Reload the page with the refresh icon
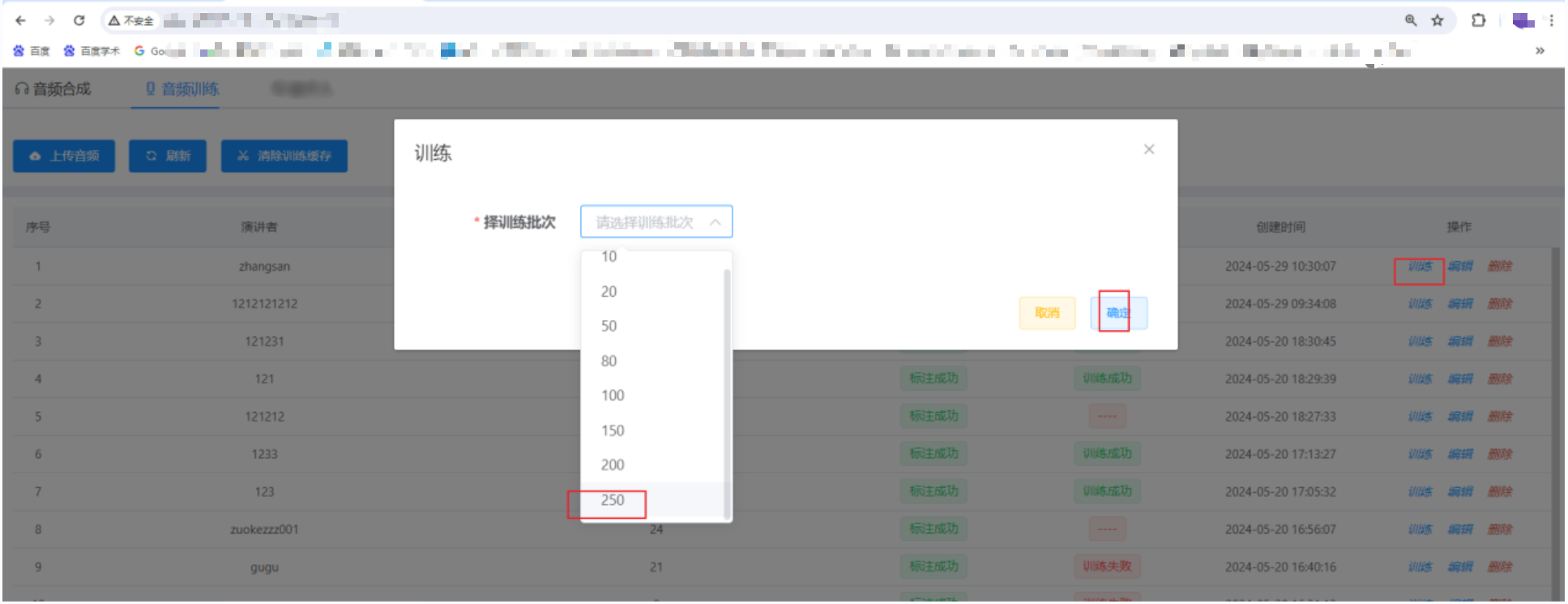 [79, 20]
